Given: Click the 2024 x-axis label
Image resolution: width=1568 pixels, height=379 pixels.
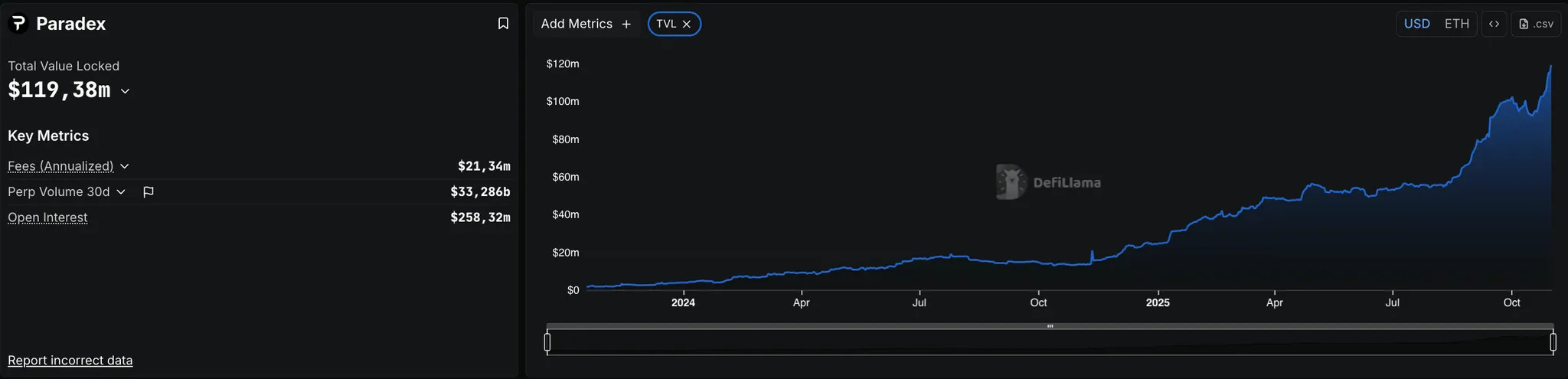Looking at the screenshot, I should click(683, 303).
